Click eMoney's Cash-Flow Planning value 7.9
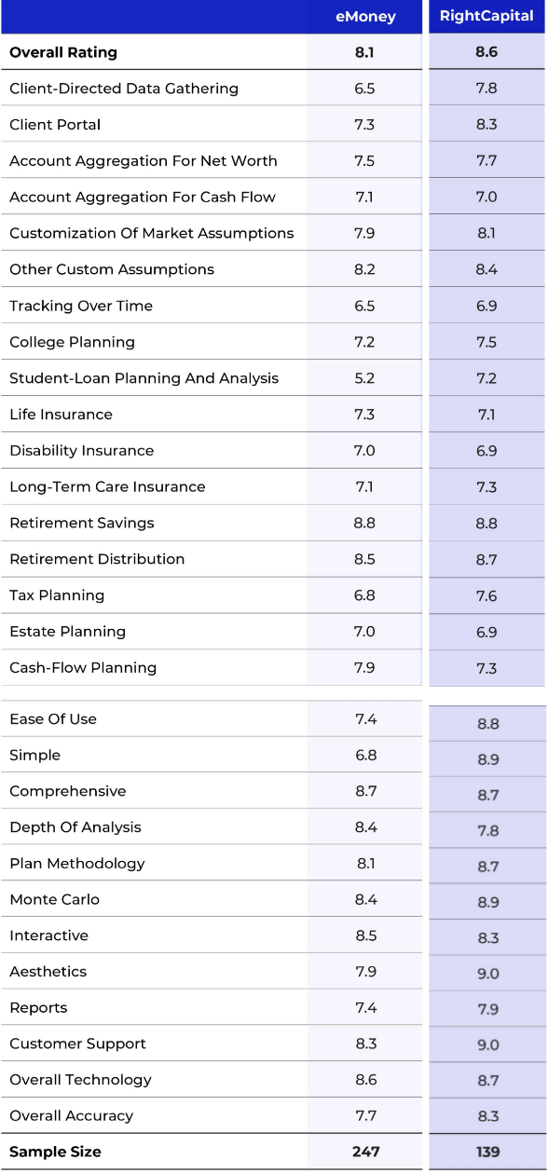 [365, 667]
